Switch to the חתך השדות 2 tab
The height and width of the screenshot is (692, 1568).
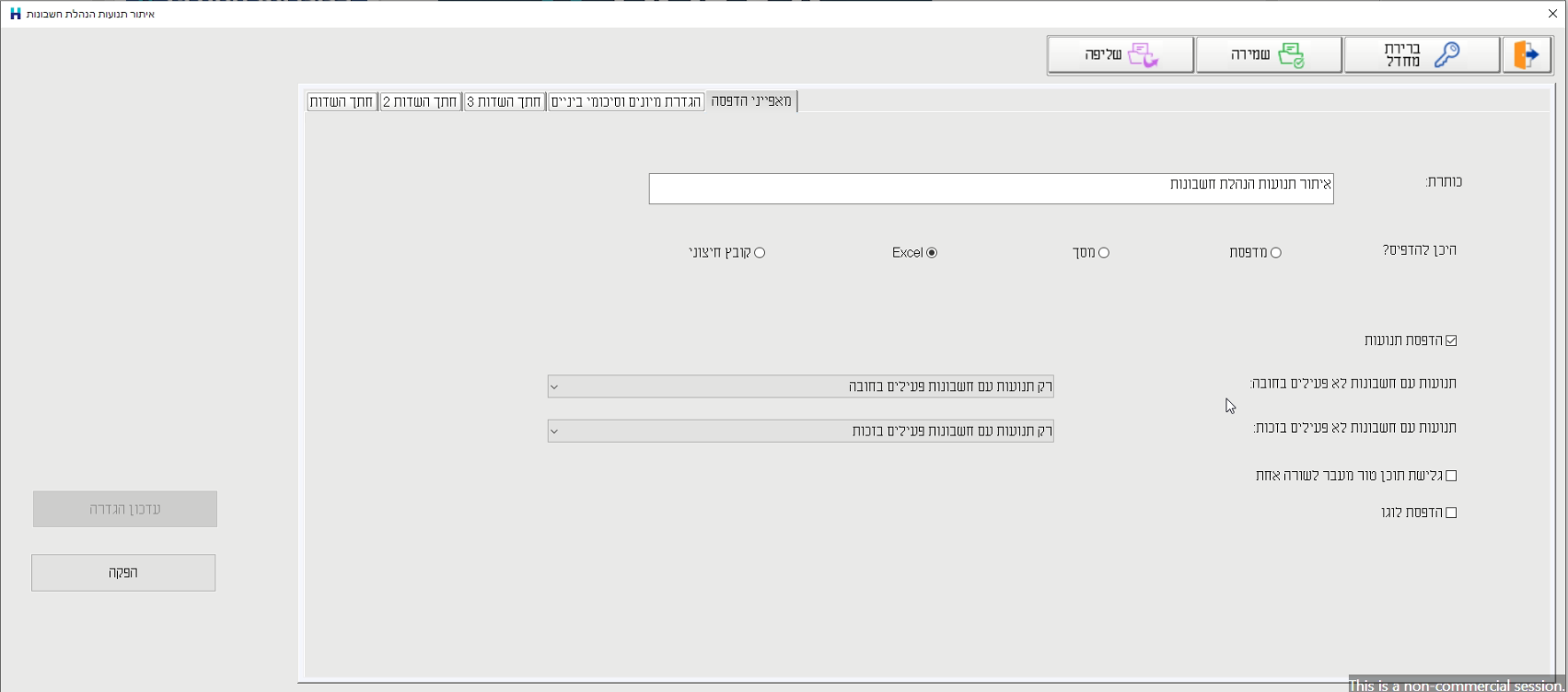coord(421,101)
